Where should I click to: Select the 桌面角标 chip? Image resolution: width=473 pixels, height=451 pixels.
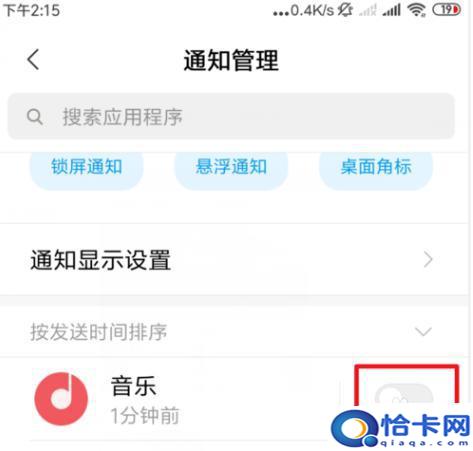pos(376,167)
